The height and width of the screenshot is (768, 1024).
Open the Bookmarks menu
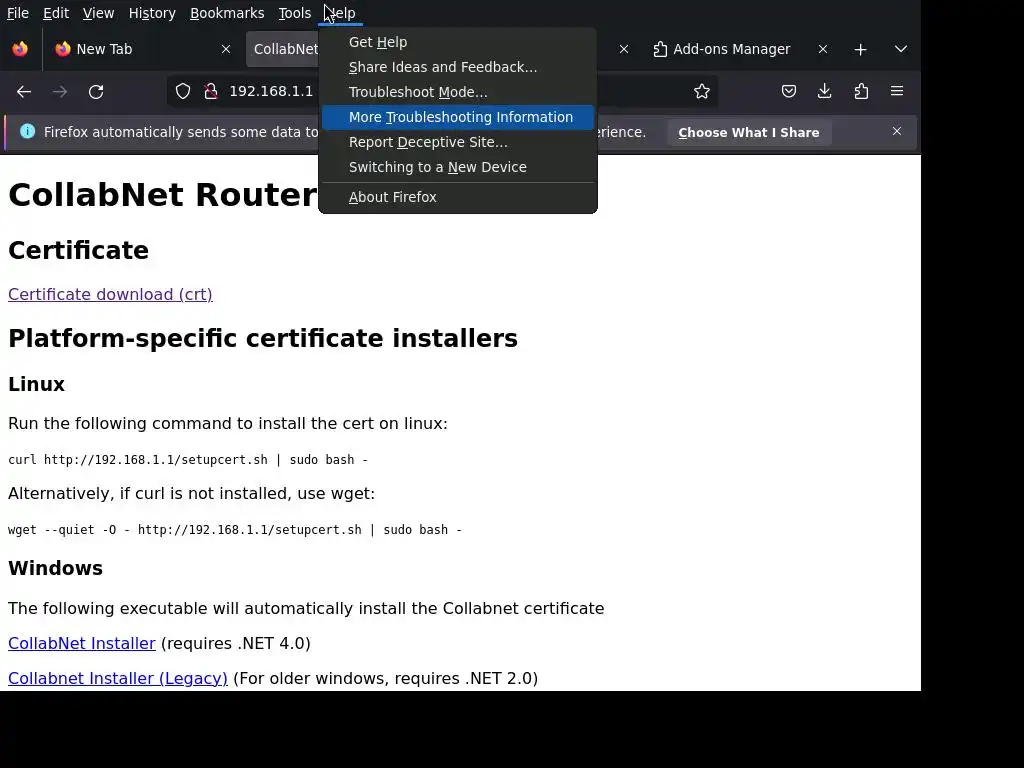click(x=227, y=13)
